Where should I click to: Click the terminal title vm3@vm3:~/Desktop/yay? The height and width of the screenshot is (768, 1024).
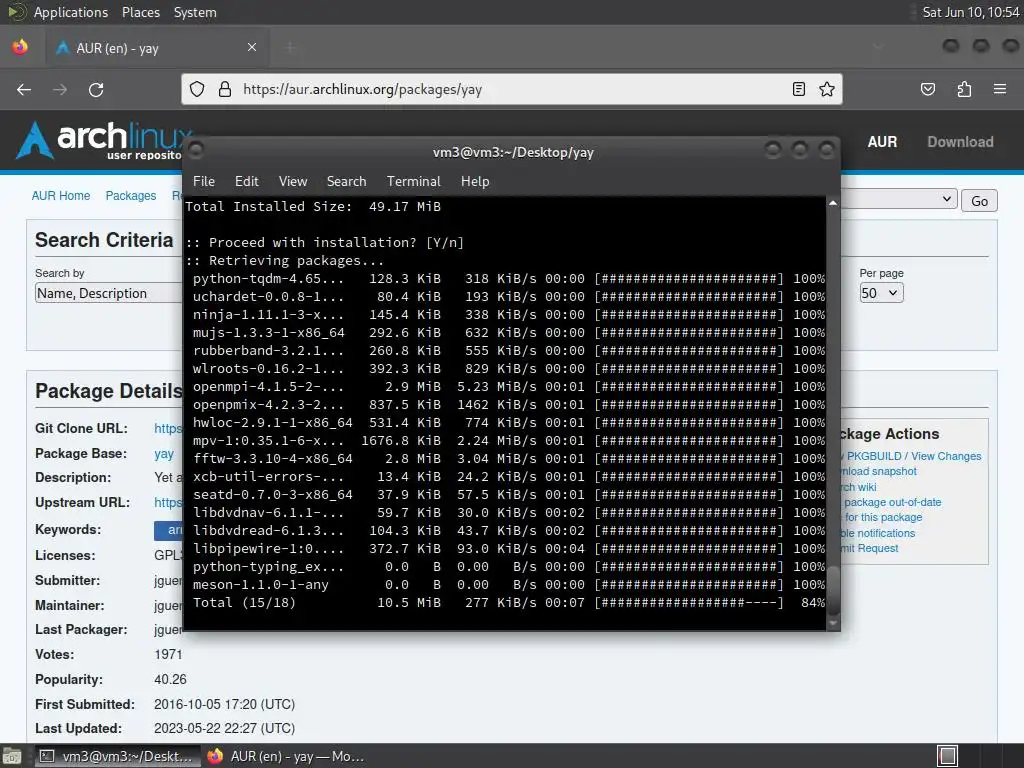click(x=513, y=152)
